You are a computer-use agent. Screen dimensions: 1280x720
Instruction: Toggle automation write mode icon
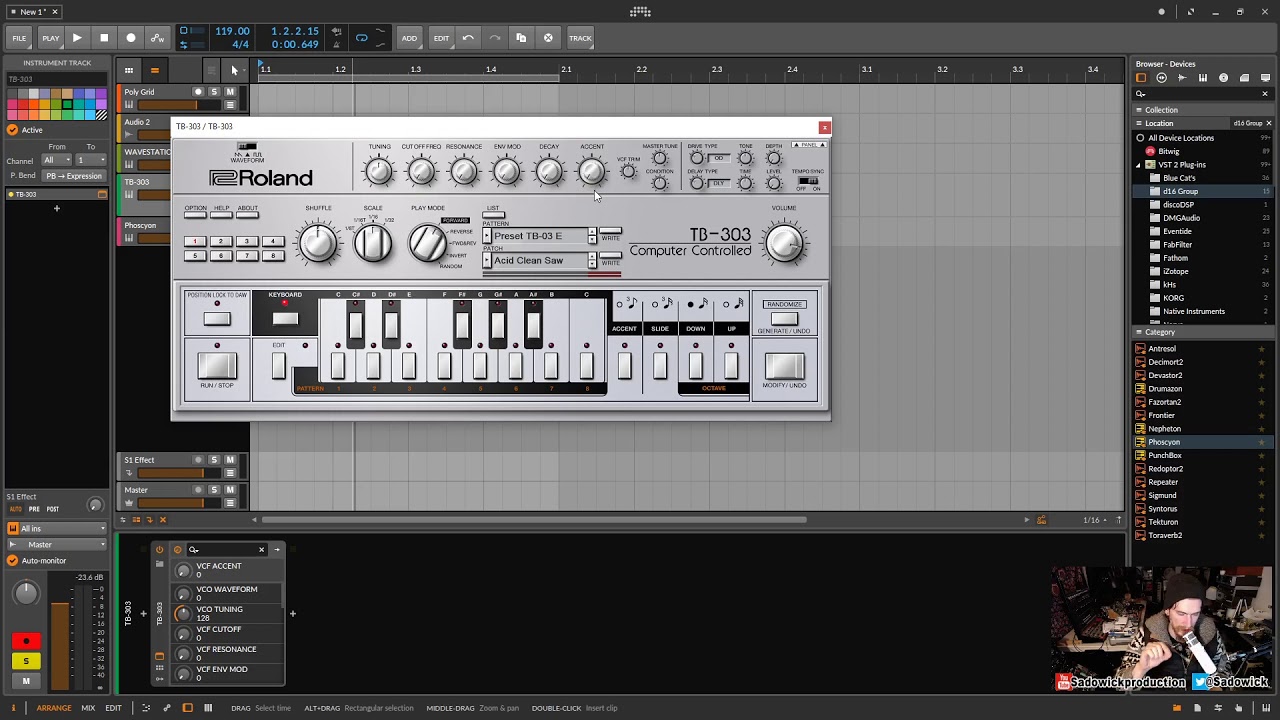(x=157, y=38)
